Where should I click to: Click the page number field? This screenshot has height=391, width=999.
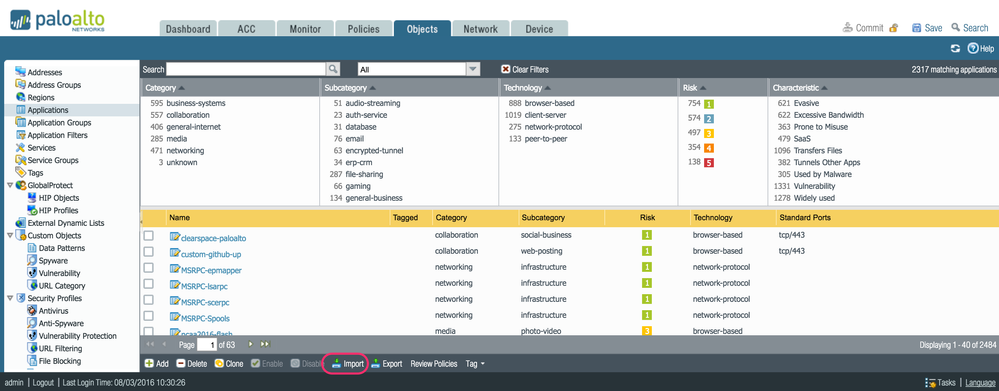click(206, 345)
